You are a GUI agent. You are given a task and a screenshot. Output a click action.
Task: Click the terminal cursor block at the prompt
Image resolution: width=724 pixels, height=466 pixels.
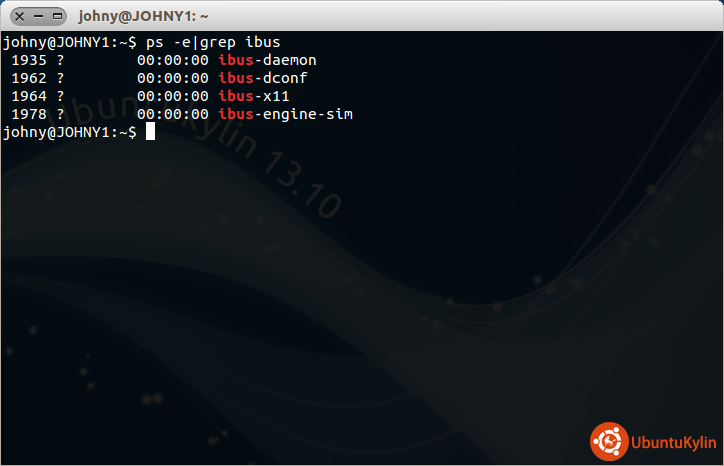coord(150,133)
